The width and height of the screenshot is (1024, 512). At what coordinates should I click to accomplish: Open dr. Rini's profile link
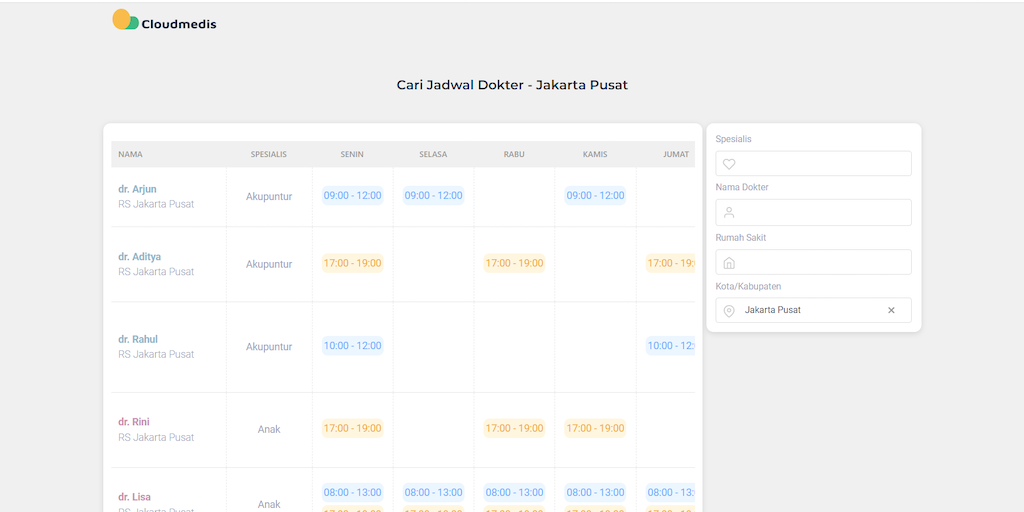coord(134,422)
